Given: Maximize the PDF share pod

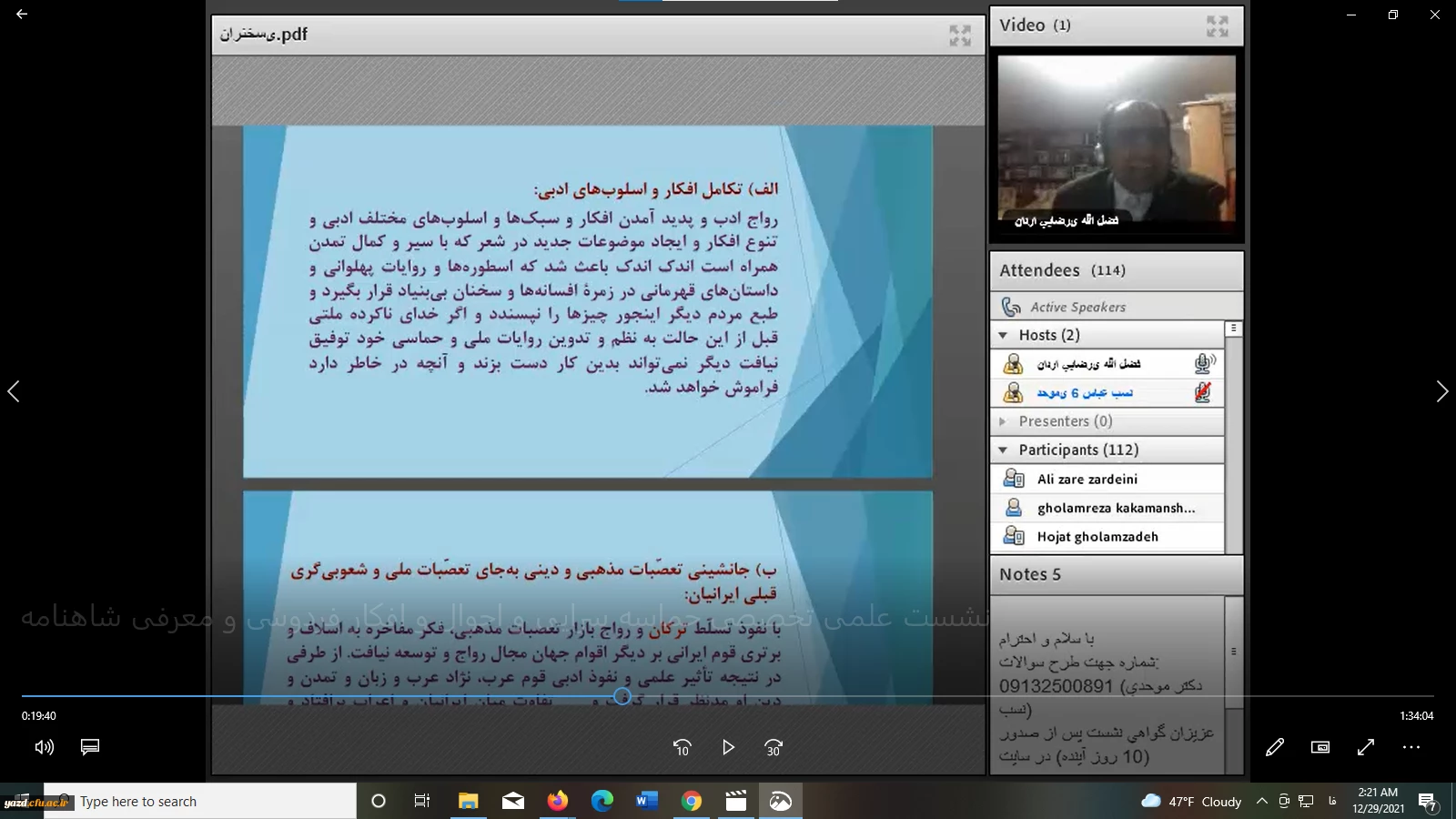Looking at the screenshot, I should (x=960, y=35).
